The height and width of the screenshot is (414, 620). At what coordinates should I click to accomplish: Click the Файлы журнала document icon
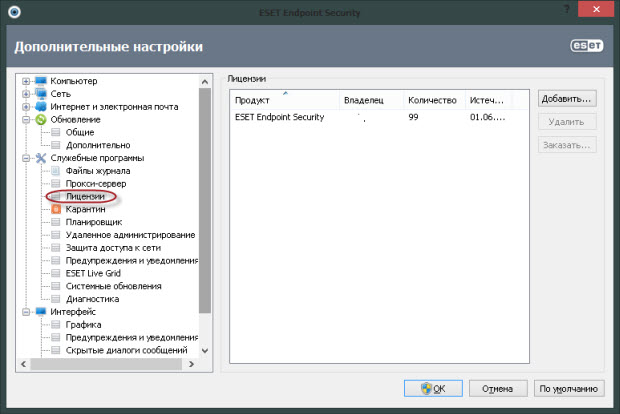tap(56, 171)
